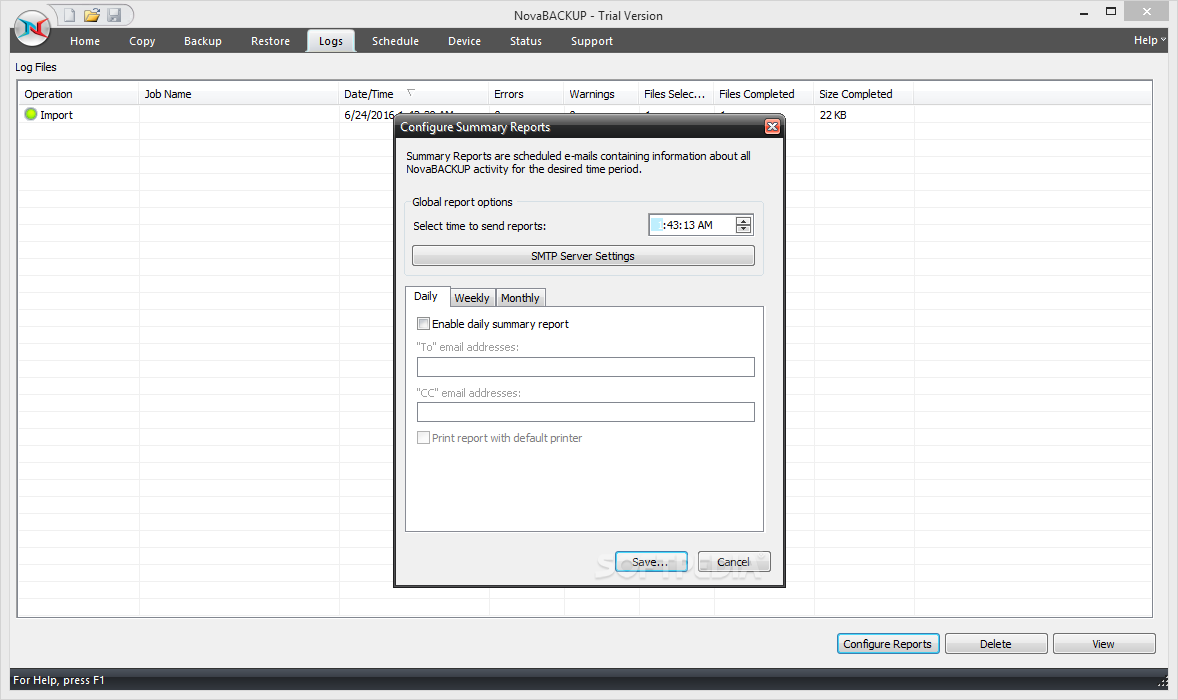Click the sort arrow on the Date/Time column
The width and height of the screenshot is (1178, 700).
pyautogui.click(x=410, y=92)
